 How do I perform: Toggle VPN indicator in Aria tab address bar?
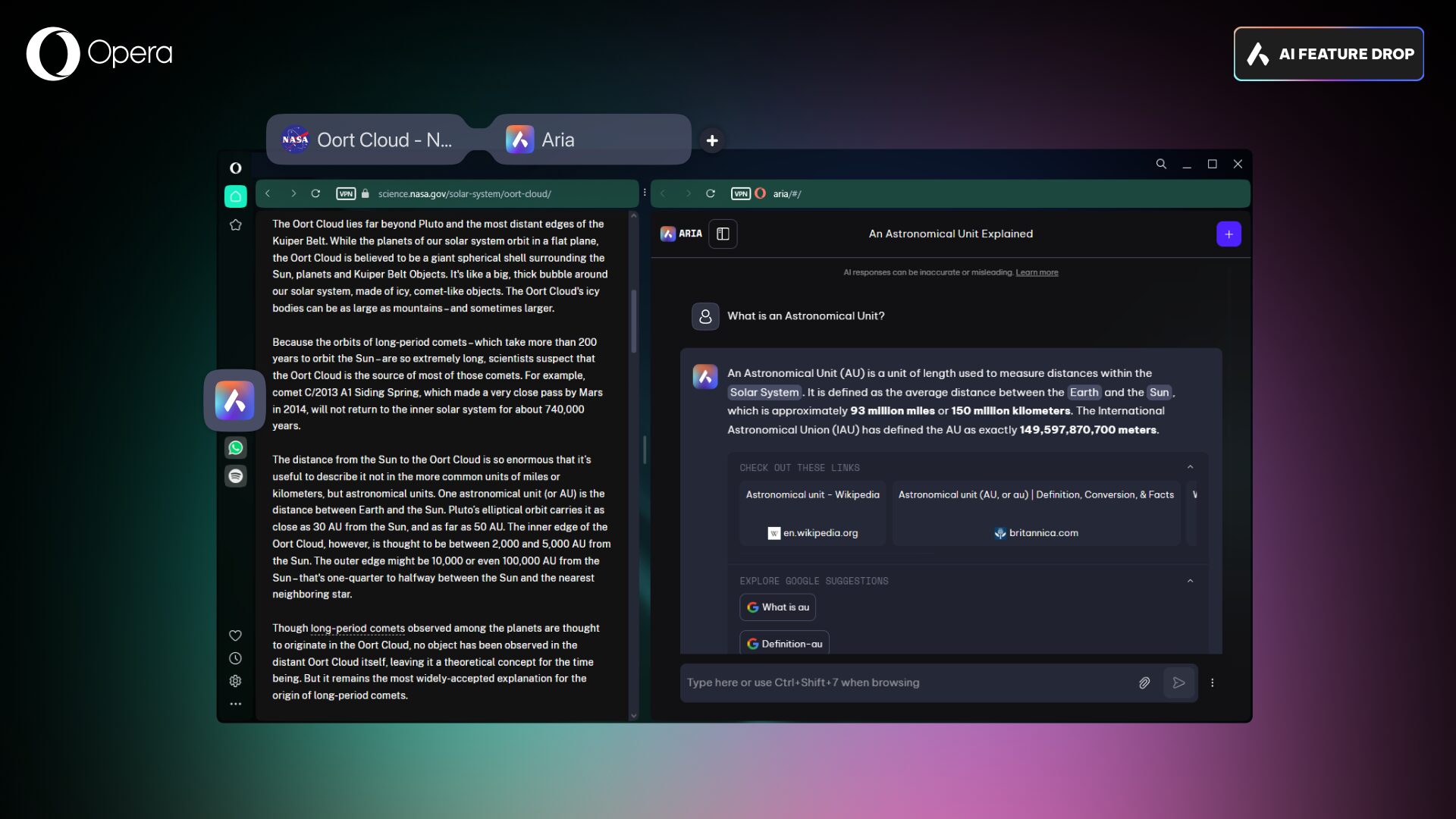(x=740, y=194)
